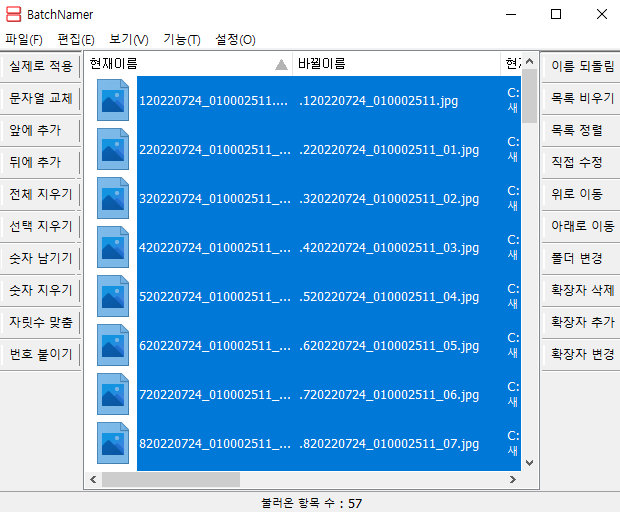Click the horizontal scrollbar right arrow
Viewport: 620px width, 512px height.
click(x=513, y=480)
